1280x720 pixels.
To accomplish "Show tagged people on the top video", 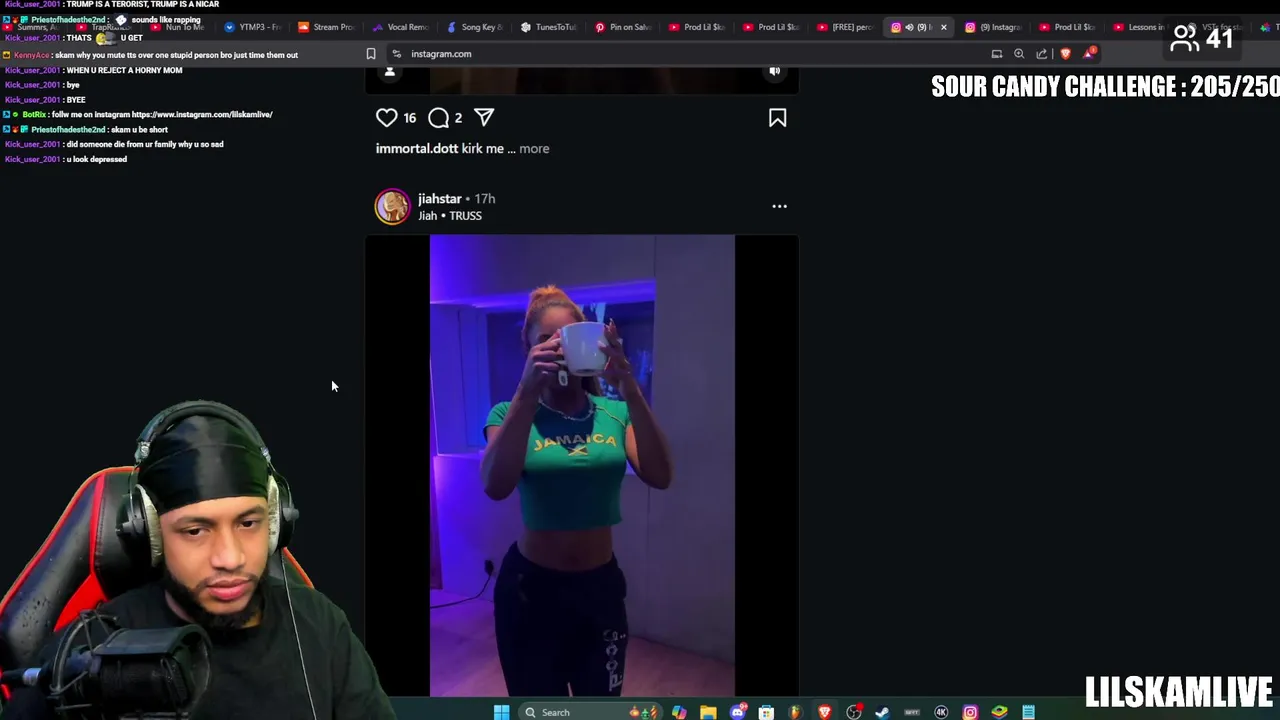I will click(390, 71).
